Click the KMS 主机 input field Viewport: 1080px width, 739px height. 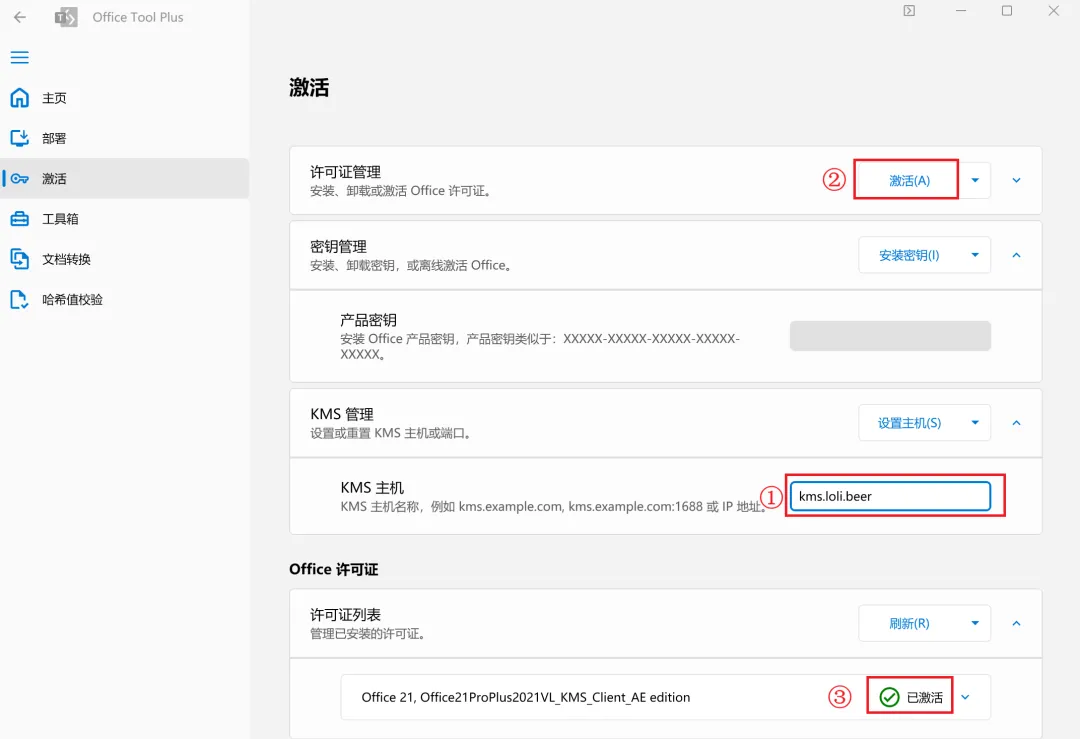pyautogui.click(x=890, y=496)
